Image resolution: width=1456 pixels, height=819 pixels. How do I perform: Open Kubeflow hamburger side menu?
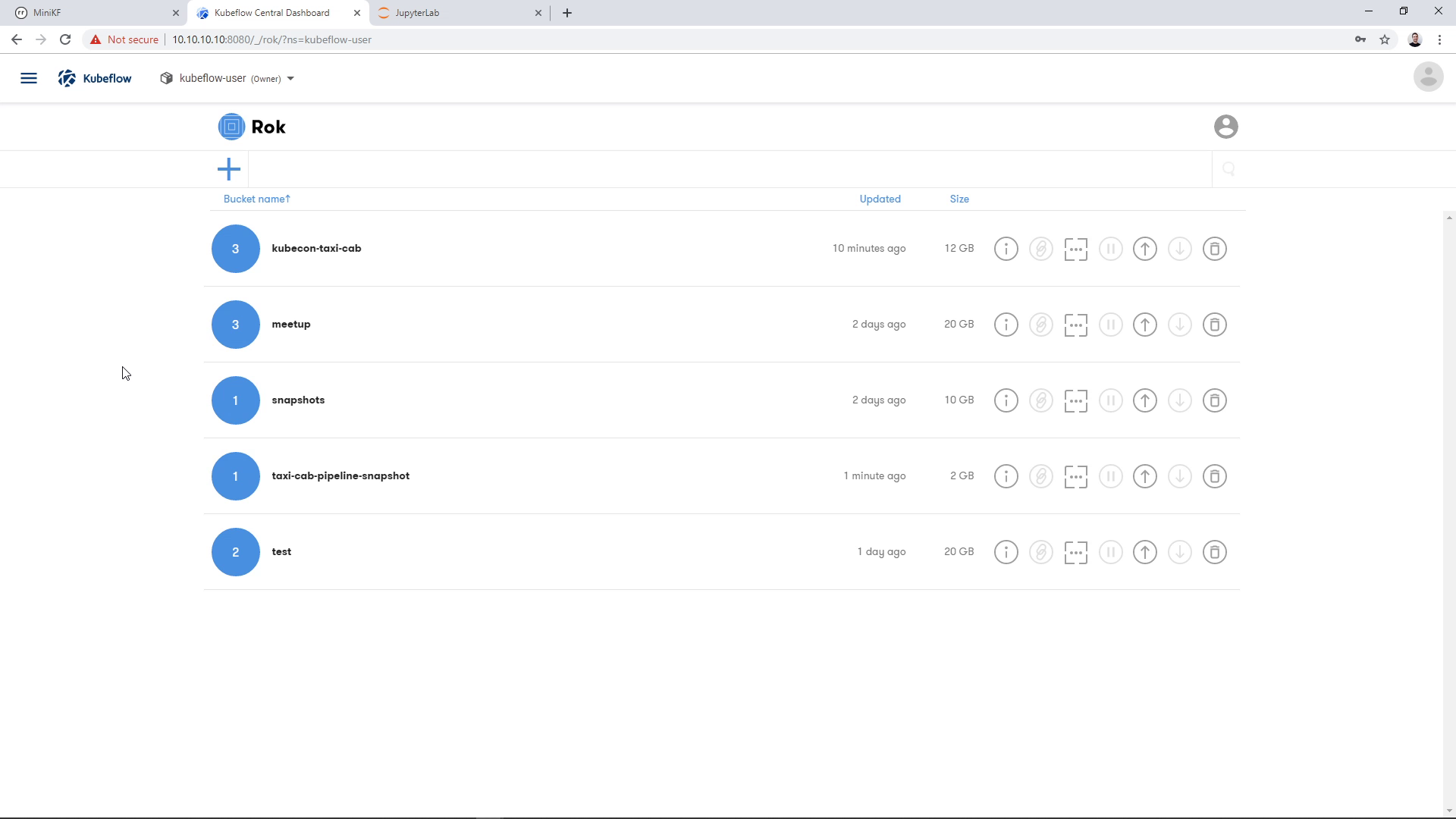[x=29, y=78]
